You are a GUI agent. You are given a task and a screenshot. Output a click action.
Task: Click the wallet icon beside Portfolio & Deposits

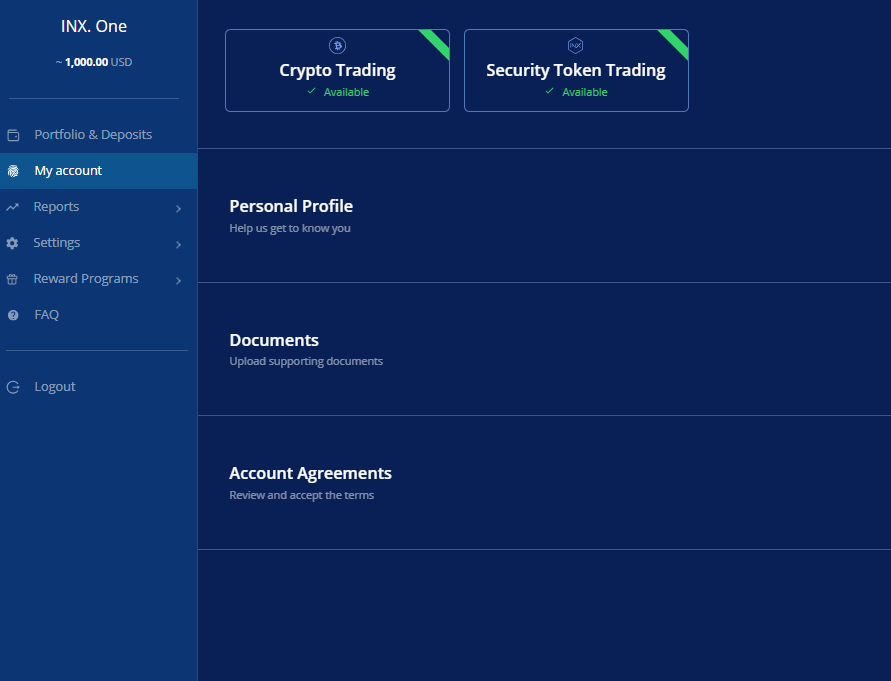(x=13, y=135)
